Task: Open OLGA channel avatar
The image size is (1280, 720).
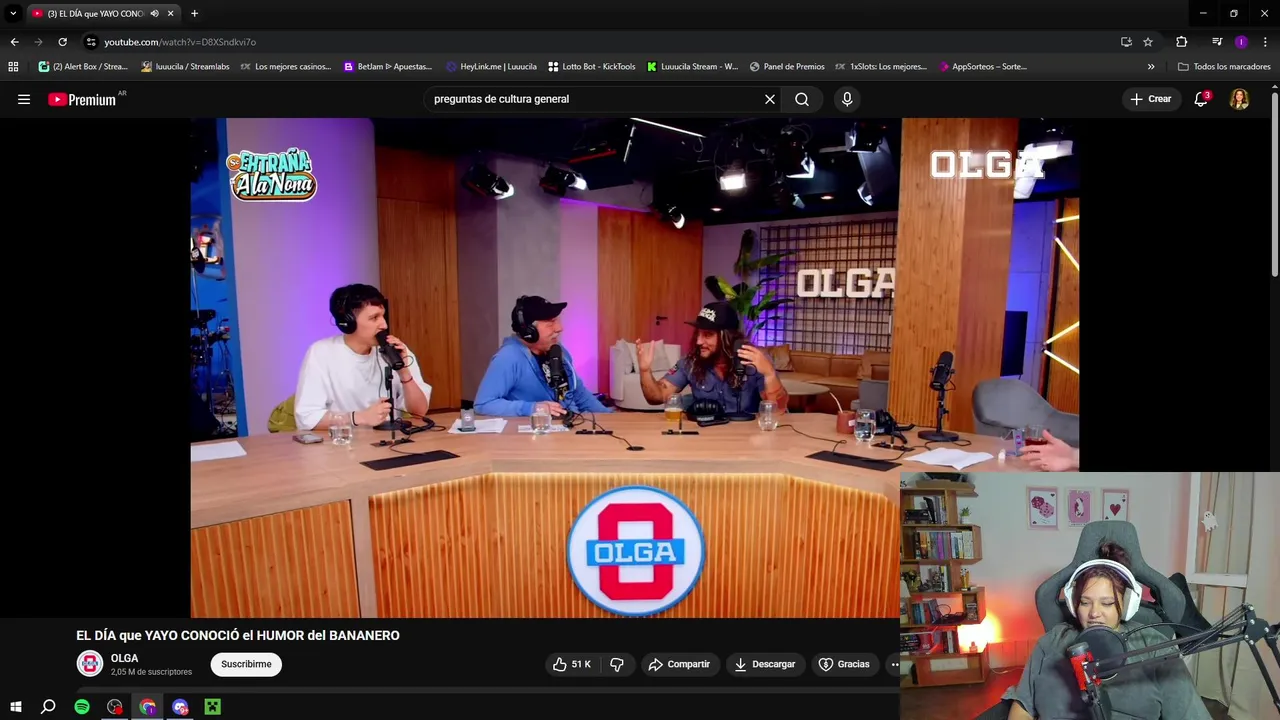Action: click(90, 664)
